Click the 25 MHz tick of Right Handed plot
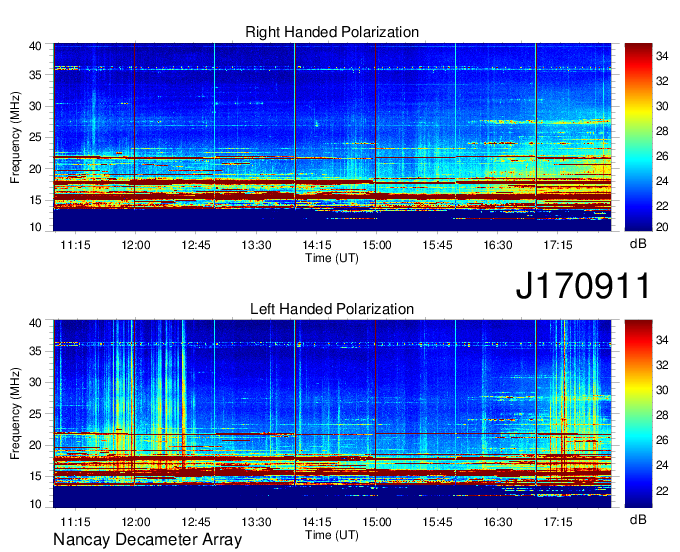Image resolution: width=680 pixels, height=552 pixels. click(x=36, y=137)
